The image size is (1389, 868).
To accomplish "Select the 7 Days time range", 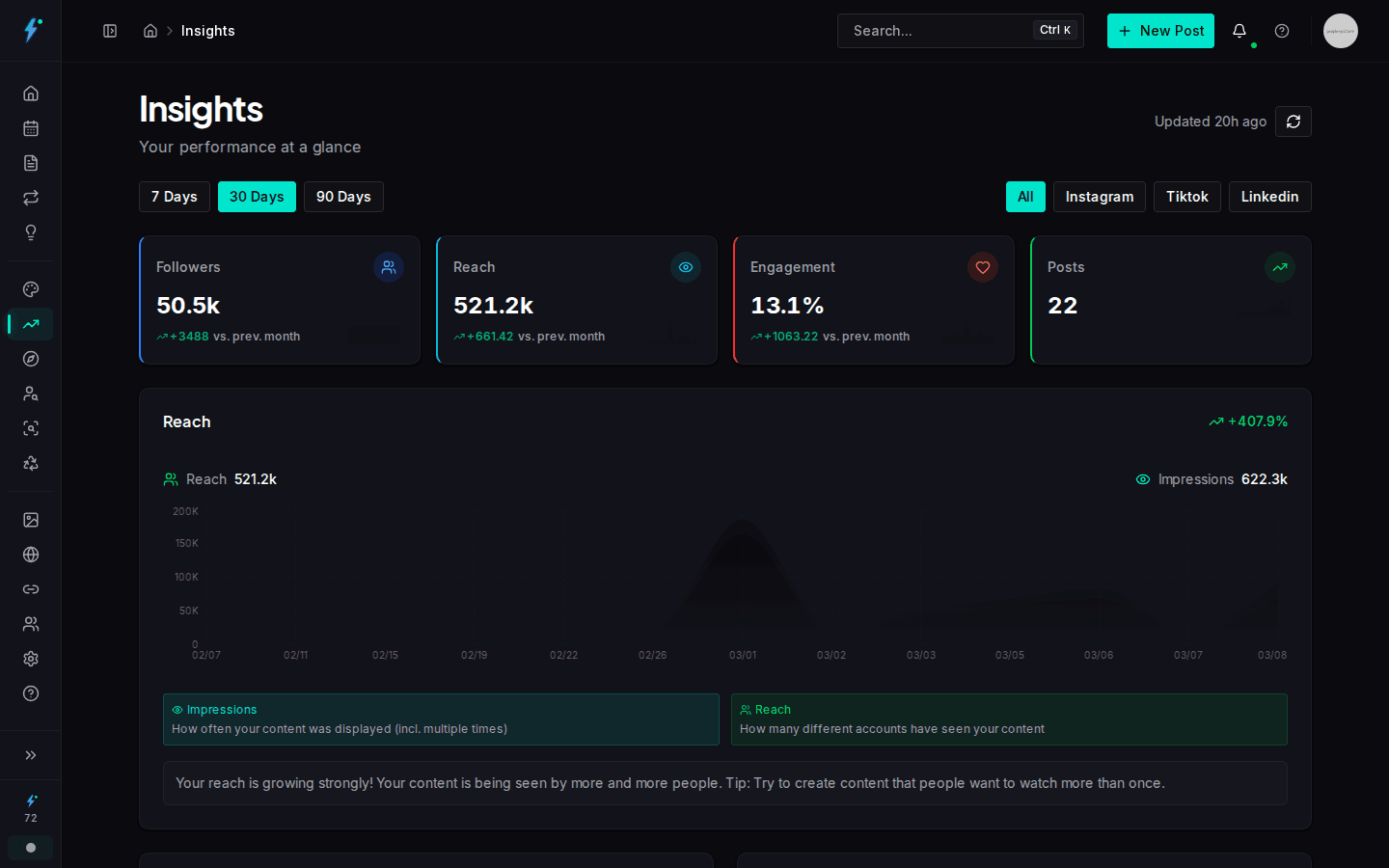I will coord(174,197).
